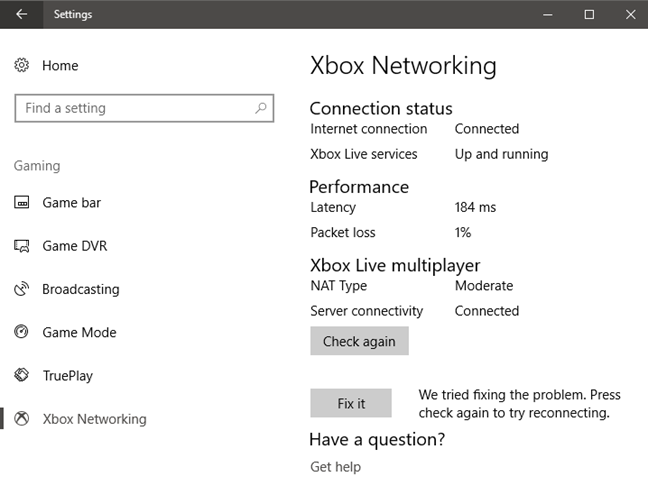Screen dimensions: 648x504
Task: Click the Xbox Live services label
Action: click(x=364, y=154)
